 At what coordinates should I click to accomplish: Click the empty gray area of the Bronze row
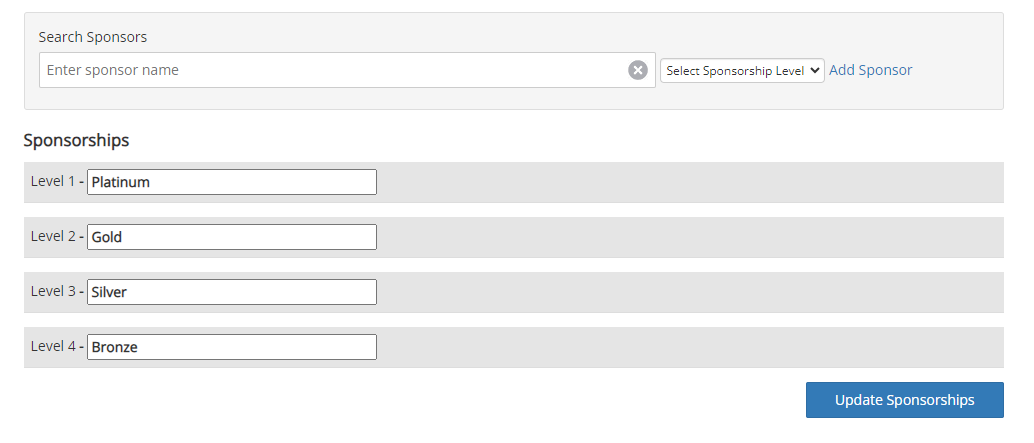[690, 347]
